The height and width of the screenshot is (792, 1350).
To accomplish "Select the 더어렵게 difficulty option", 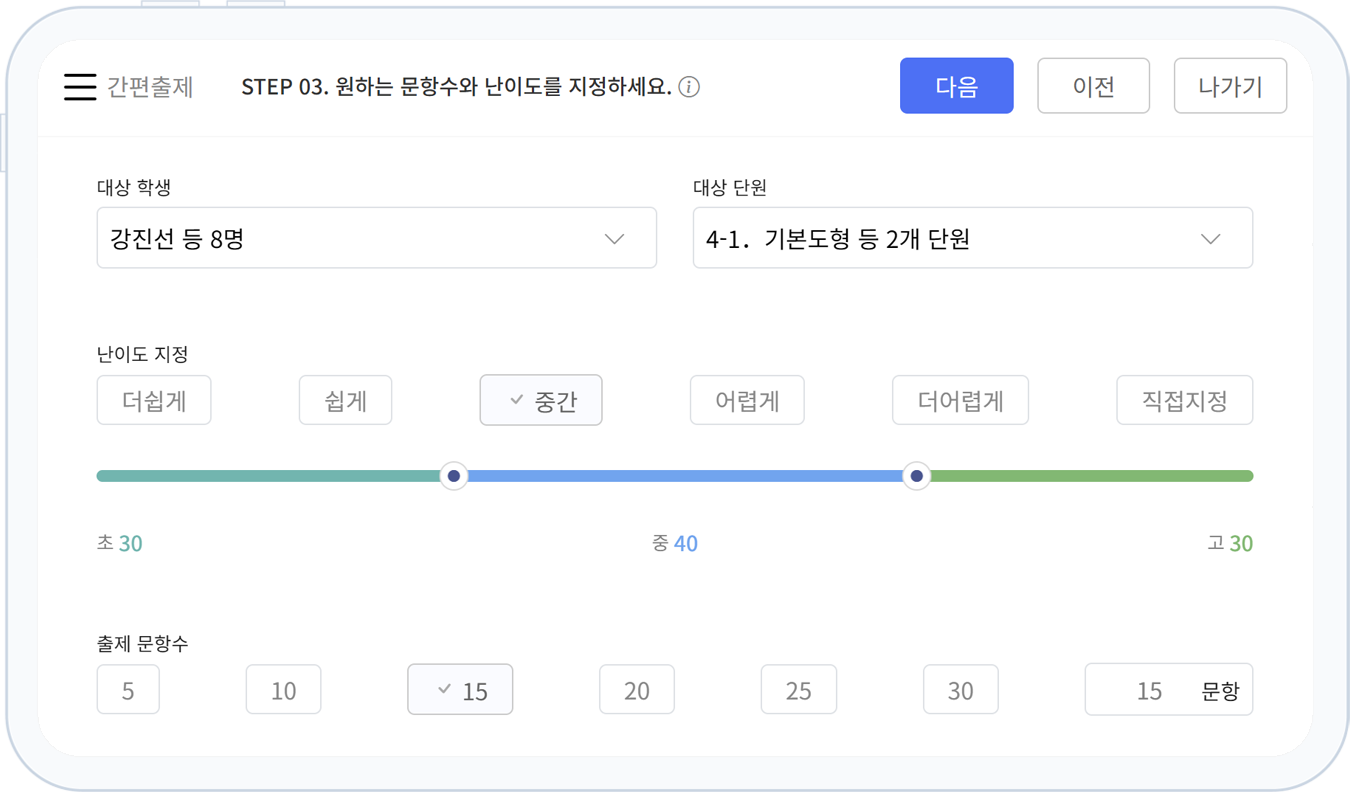I will pyautogui.click(x=960, y=400).
